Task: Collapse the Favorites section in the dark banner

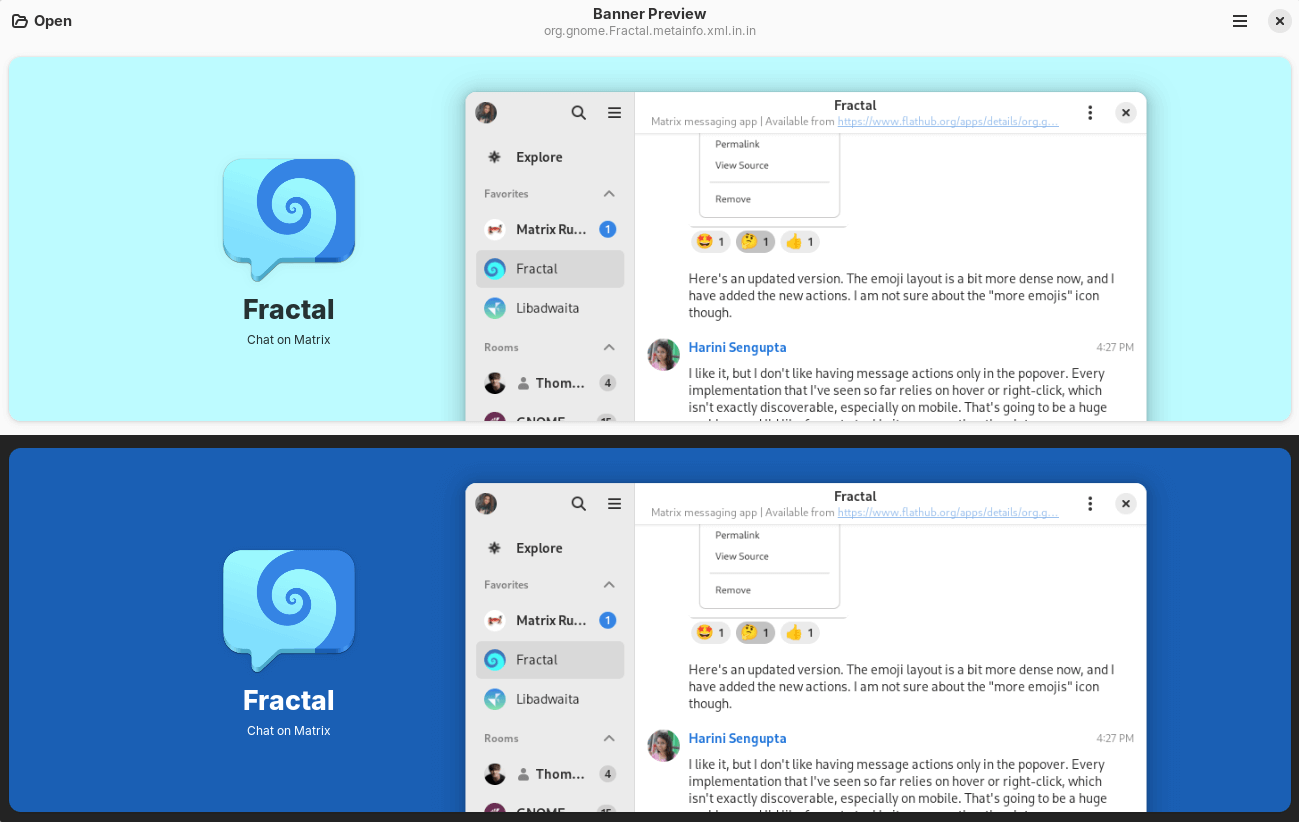Action: coord(609,584)
